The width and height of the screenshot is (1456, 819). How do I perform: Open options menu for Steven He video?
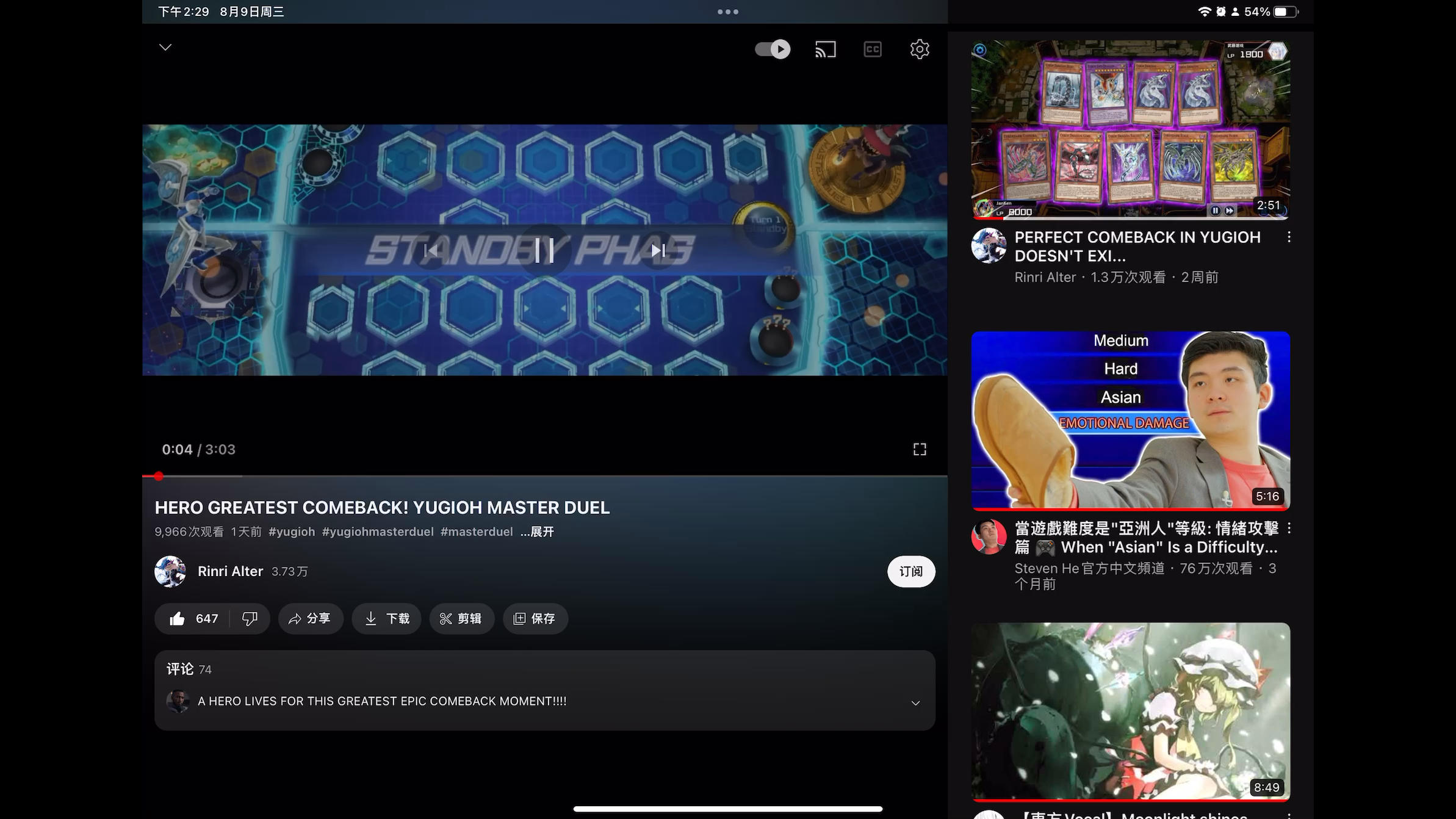coord(1288,528)
